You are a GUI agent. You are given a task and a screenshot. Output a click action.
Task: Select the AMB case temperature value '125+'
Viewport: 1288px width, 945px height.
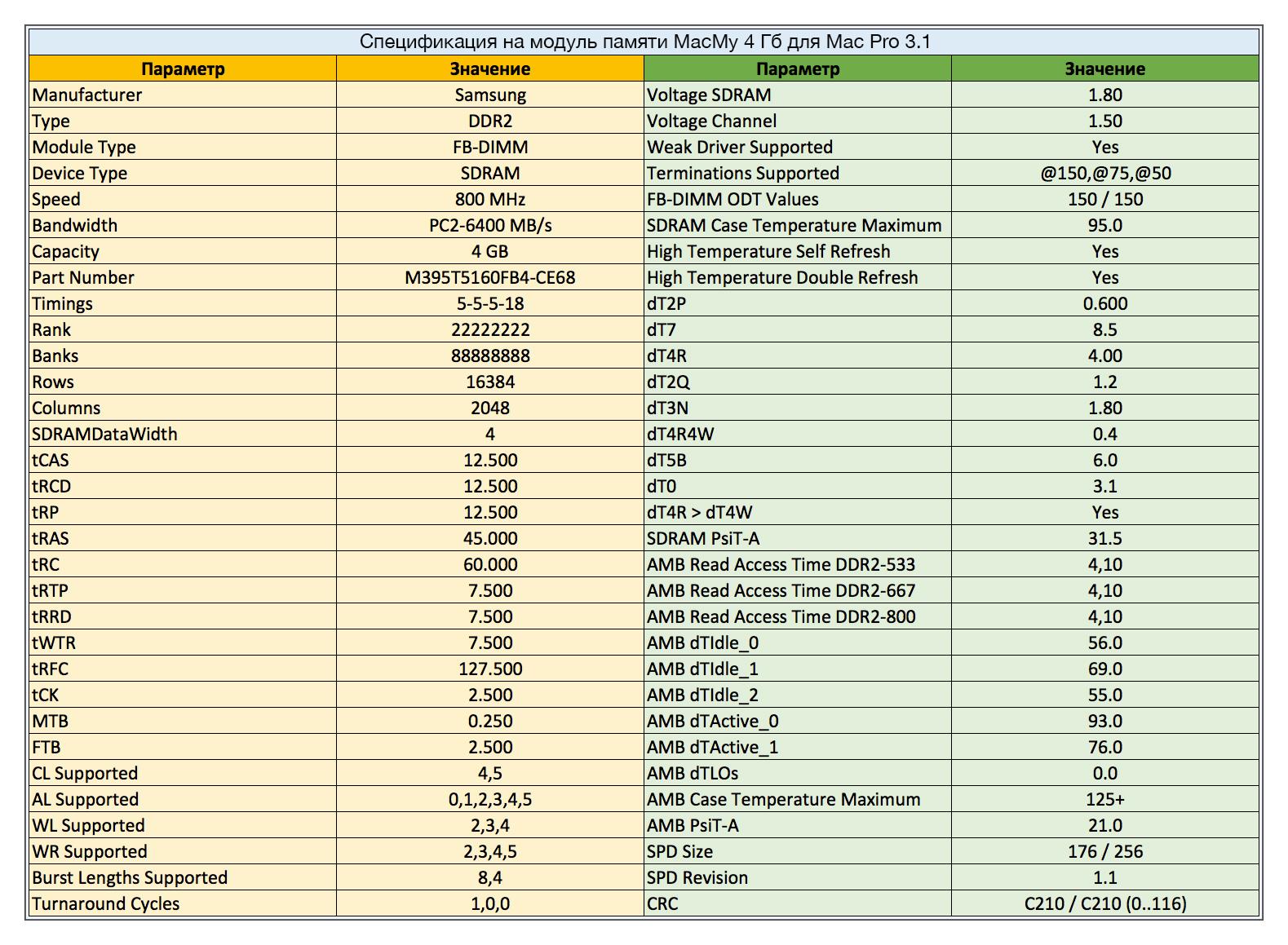[x=1105, y=799]
